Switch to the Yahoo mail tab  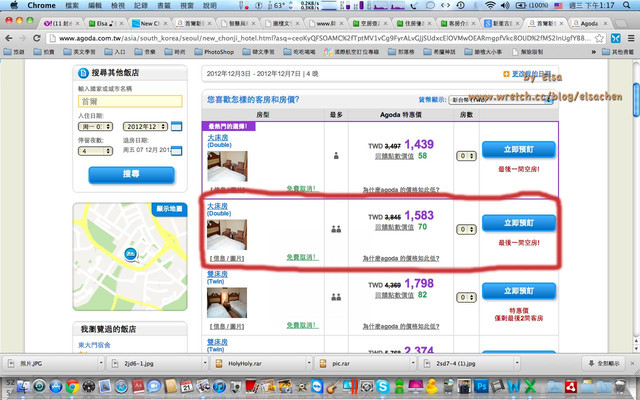(61, 23)
